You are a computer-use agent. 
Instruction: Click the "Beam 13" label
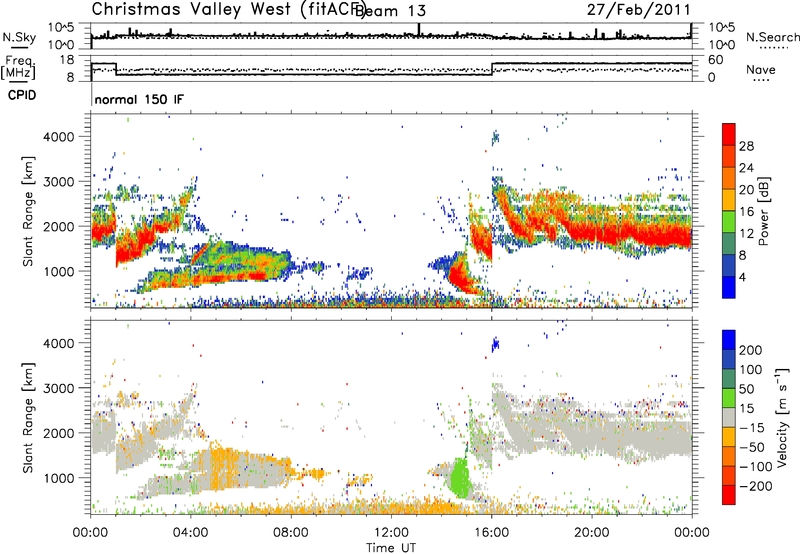pyautogui.click(x=391, y=11)
